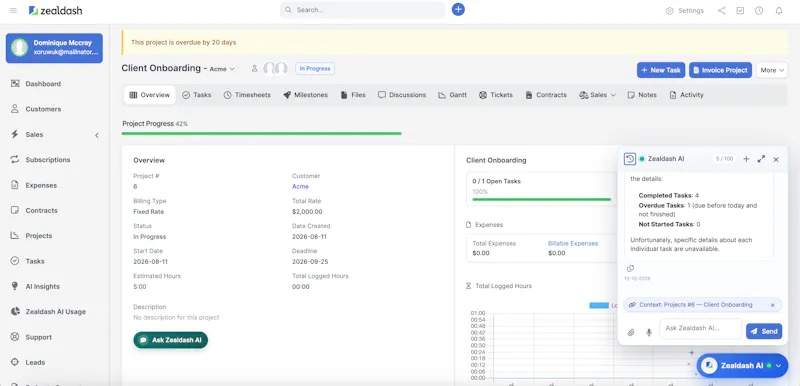Switch to the Files tab
Viewport: 800px width, 386px height.
tap(353, 95)
